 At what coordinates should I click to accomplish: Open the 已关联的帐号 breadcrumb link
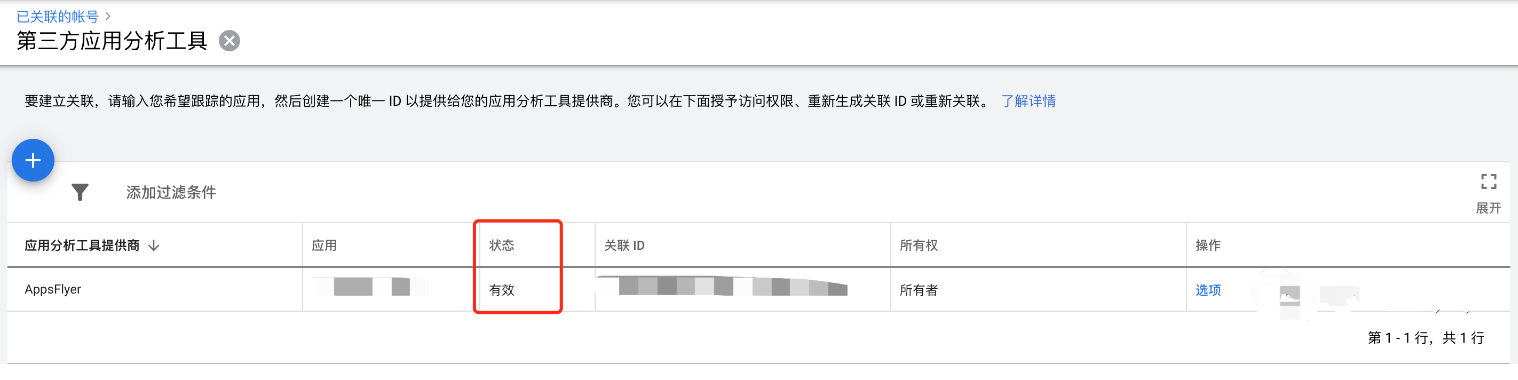(58, 15)
